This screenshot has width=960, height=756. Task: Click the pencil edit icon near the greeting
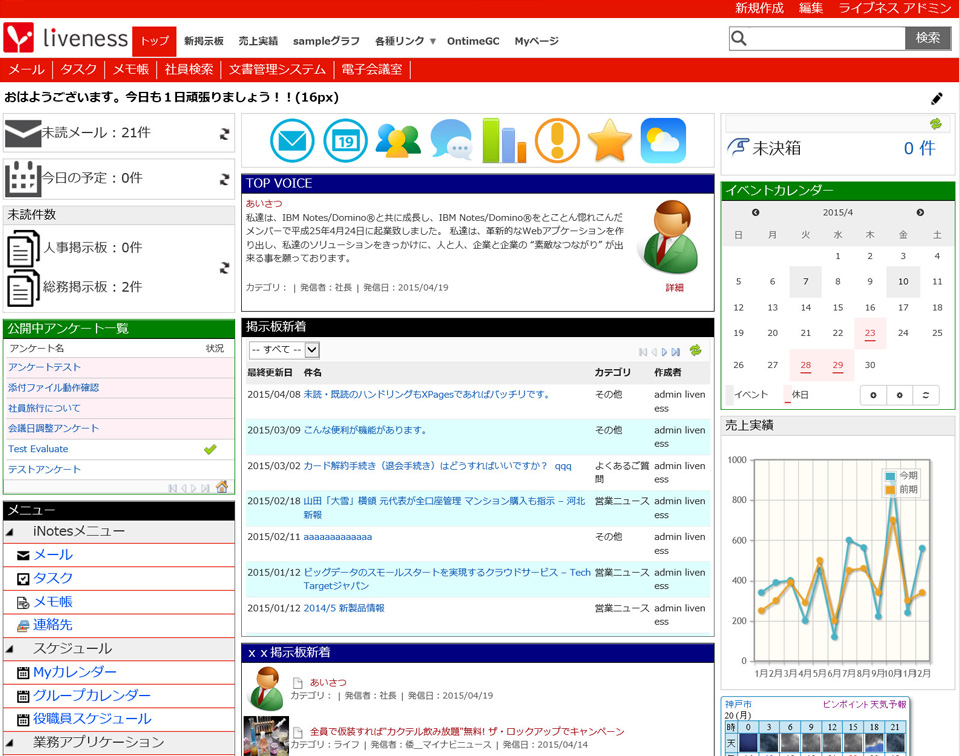(937, 99)
